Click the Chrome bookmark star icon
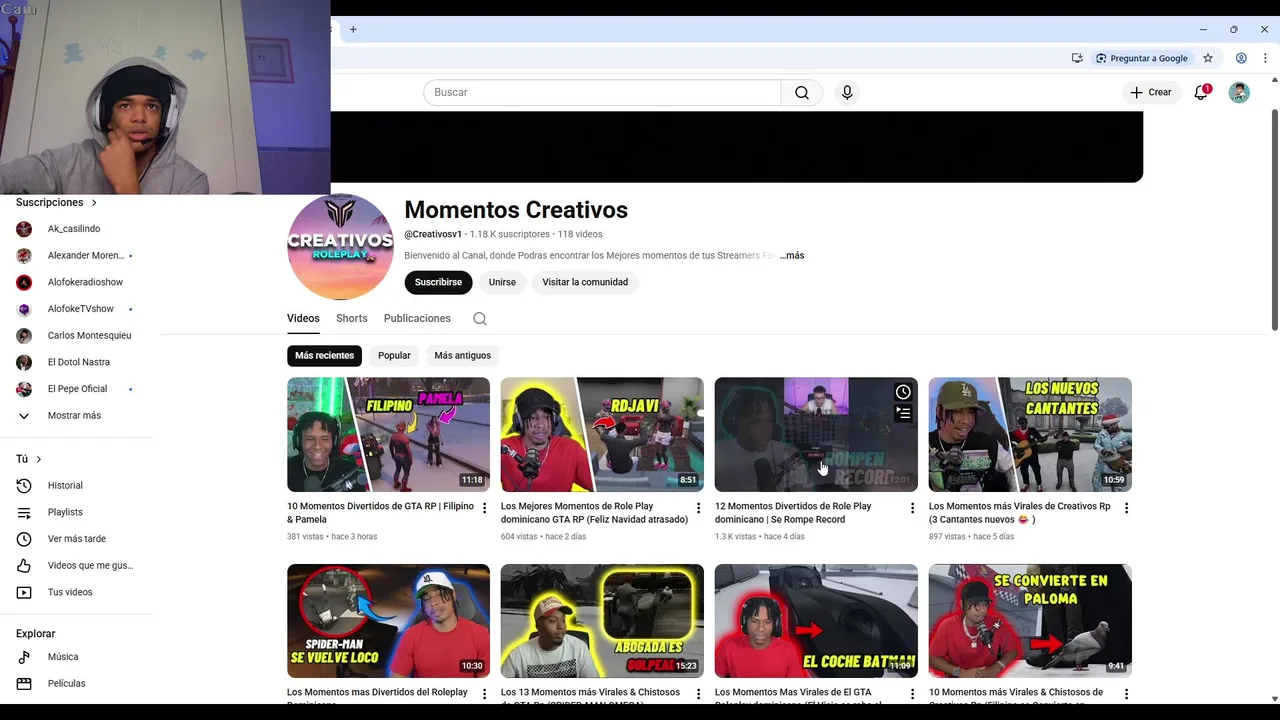 [x=1208, y=58]
